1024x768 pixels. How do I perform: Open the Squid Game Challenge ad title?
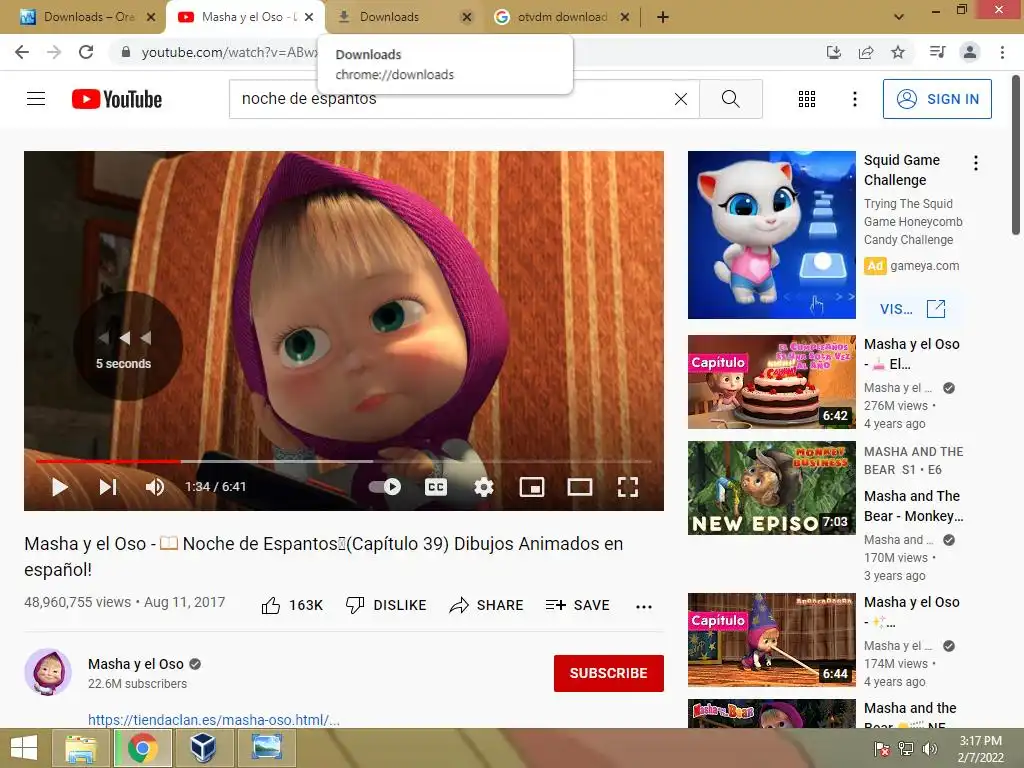(902, 170)
